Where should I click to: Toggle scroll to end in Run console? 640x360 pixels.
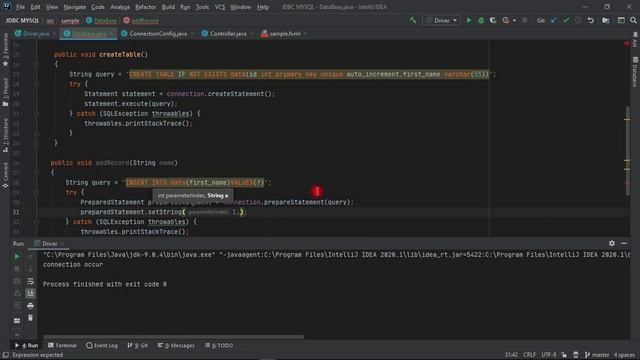pos(31,293)
